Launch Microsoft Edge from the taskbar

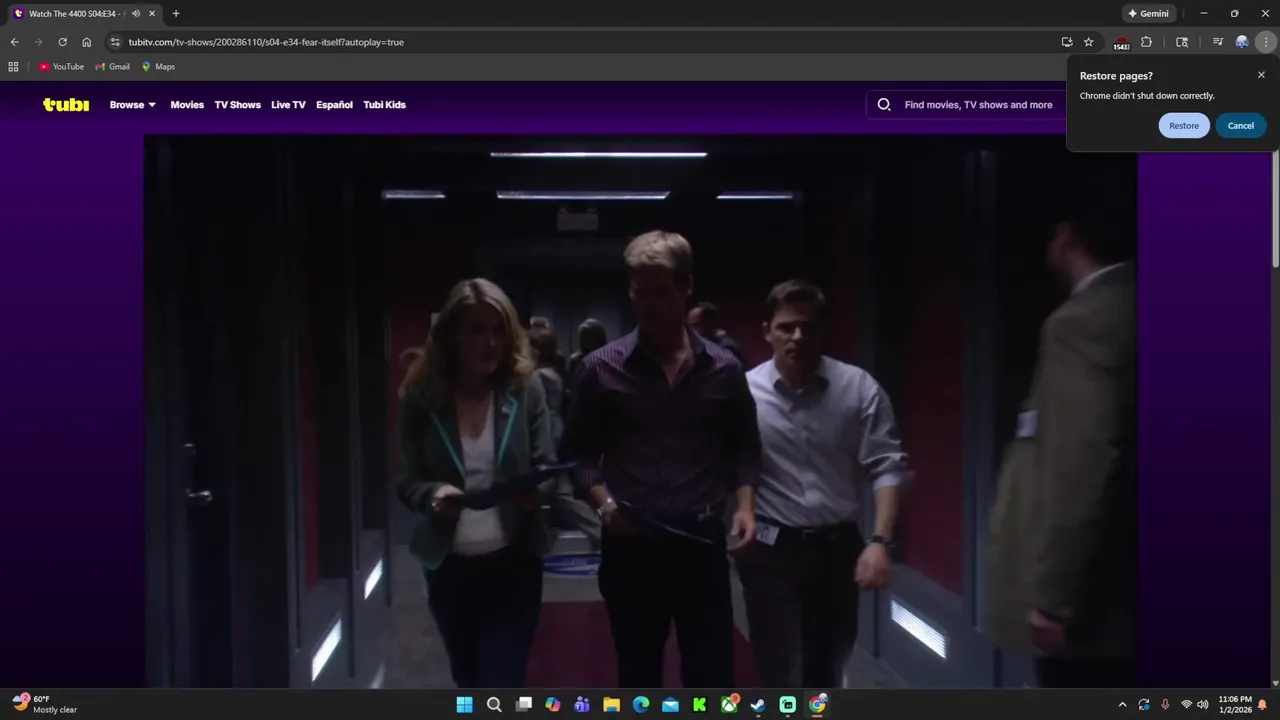point(641,705)
